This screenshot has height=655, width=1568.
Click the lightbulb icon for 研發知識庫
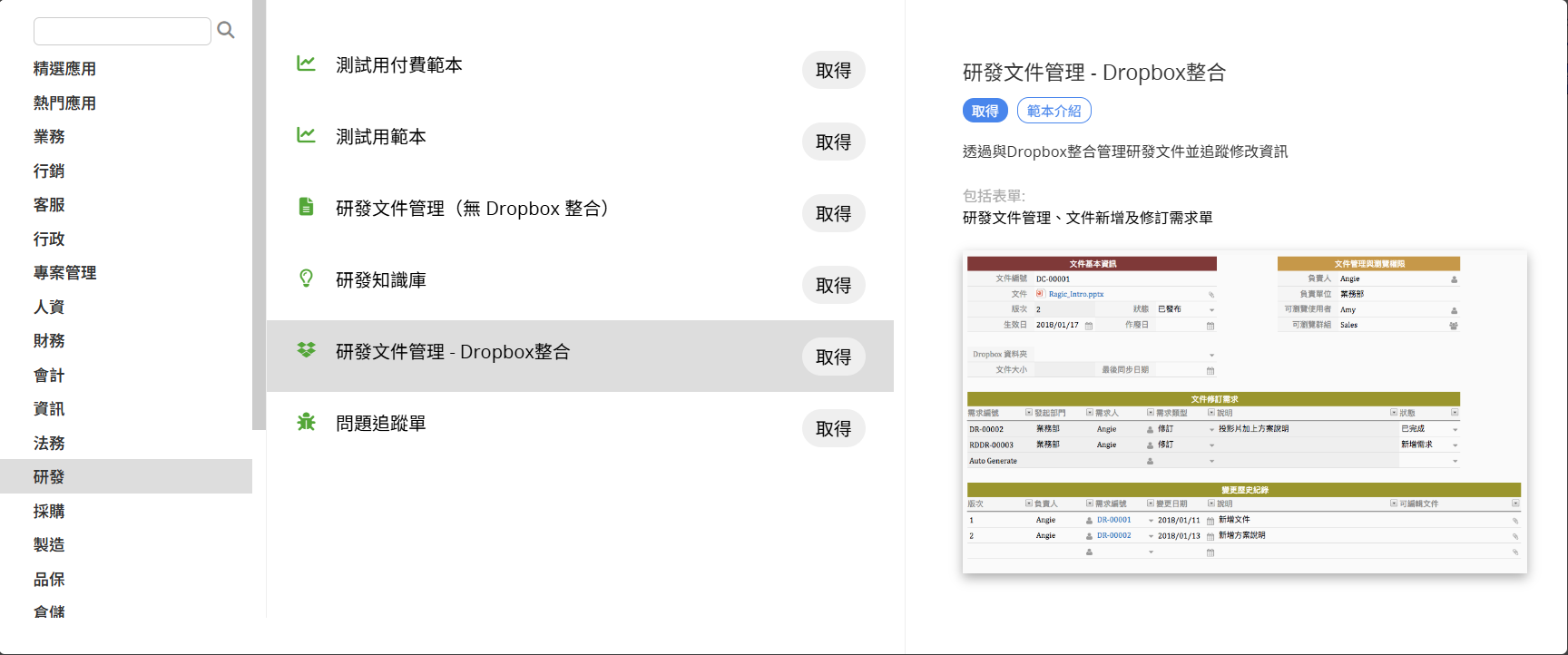point(307,279)
